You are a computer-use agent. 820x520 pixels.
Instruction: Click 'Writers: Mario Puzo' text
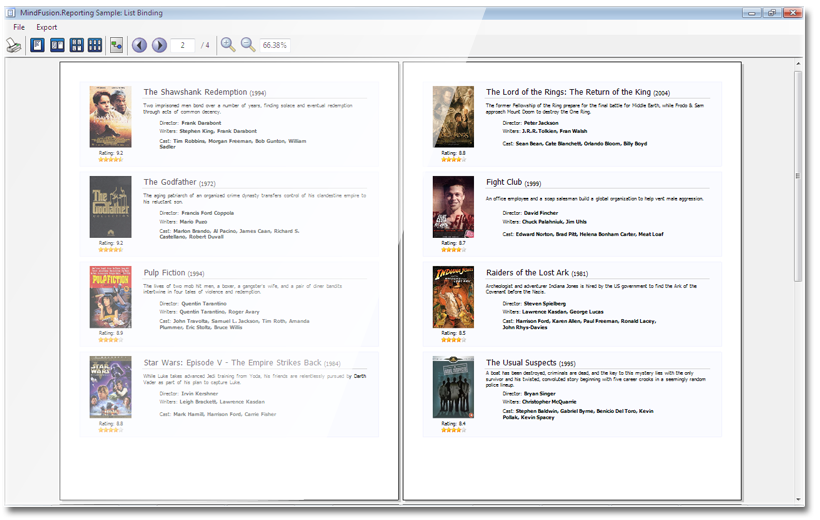tap(183, 222)
